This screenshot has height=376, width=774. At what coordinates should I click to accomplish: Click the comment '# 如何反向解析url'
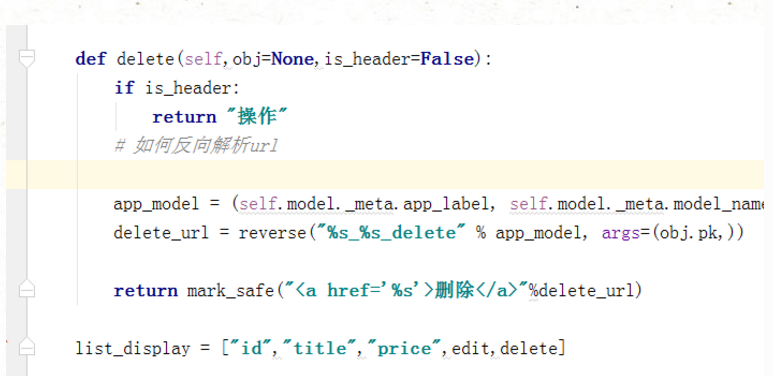coord(196,146)
